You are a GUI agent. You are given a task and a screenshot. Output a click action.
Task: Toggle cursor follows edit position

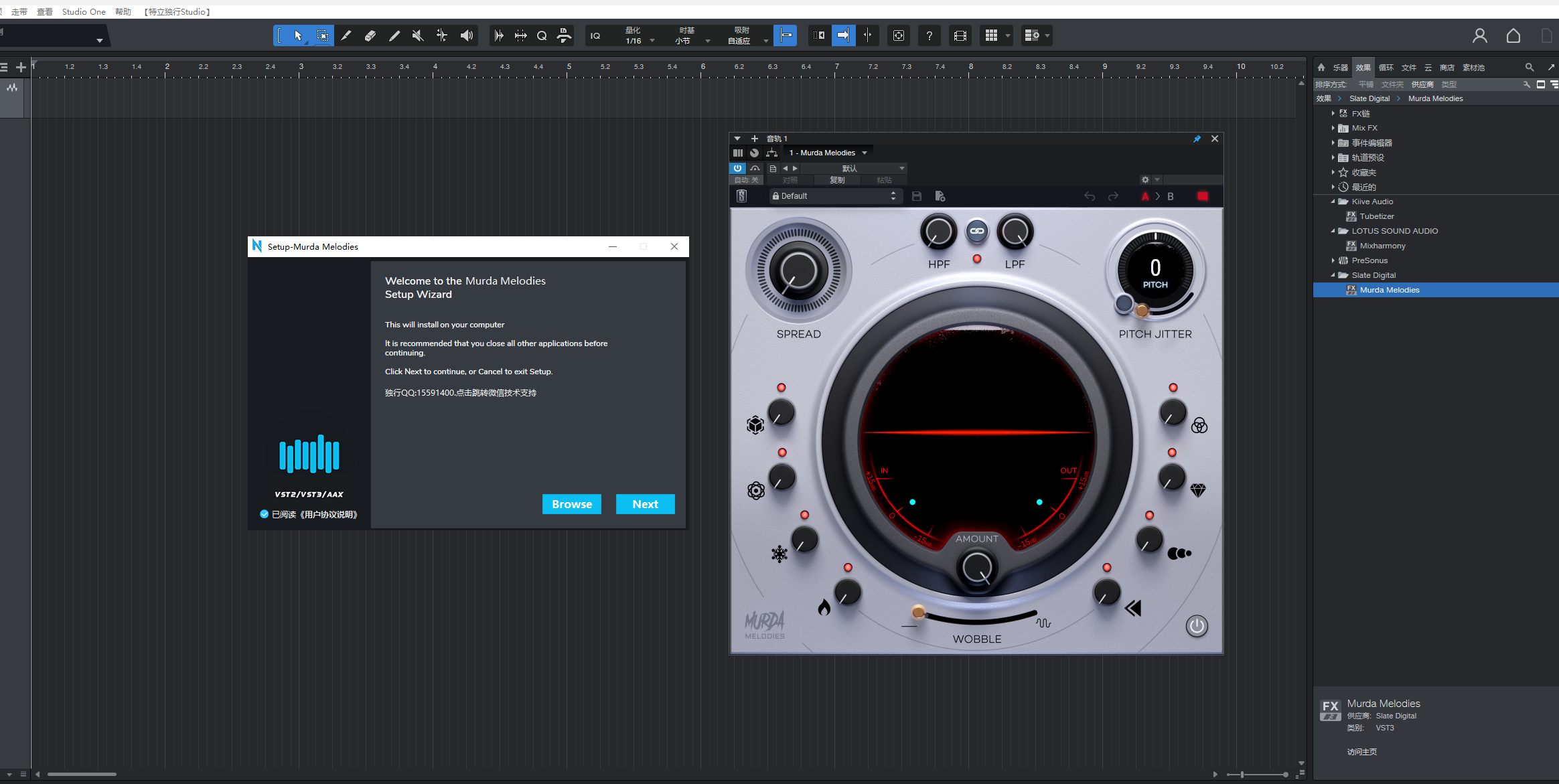point(868,35)
